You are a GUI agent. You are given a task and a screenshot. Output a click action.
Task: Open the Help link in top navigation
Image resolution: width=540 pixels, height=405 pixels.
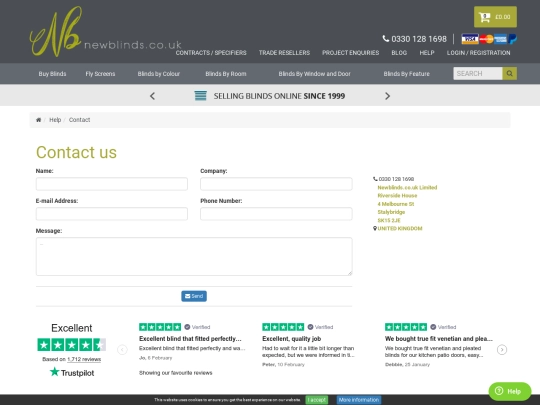(x=427, y=53)
